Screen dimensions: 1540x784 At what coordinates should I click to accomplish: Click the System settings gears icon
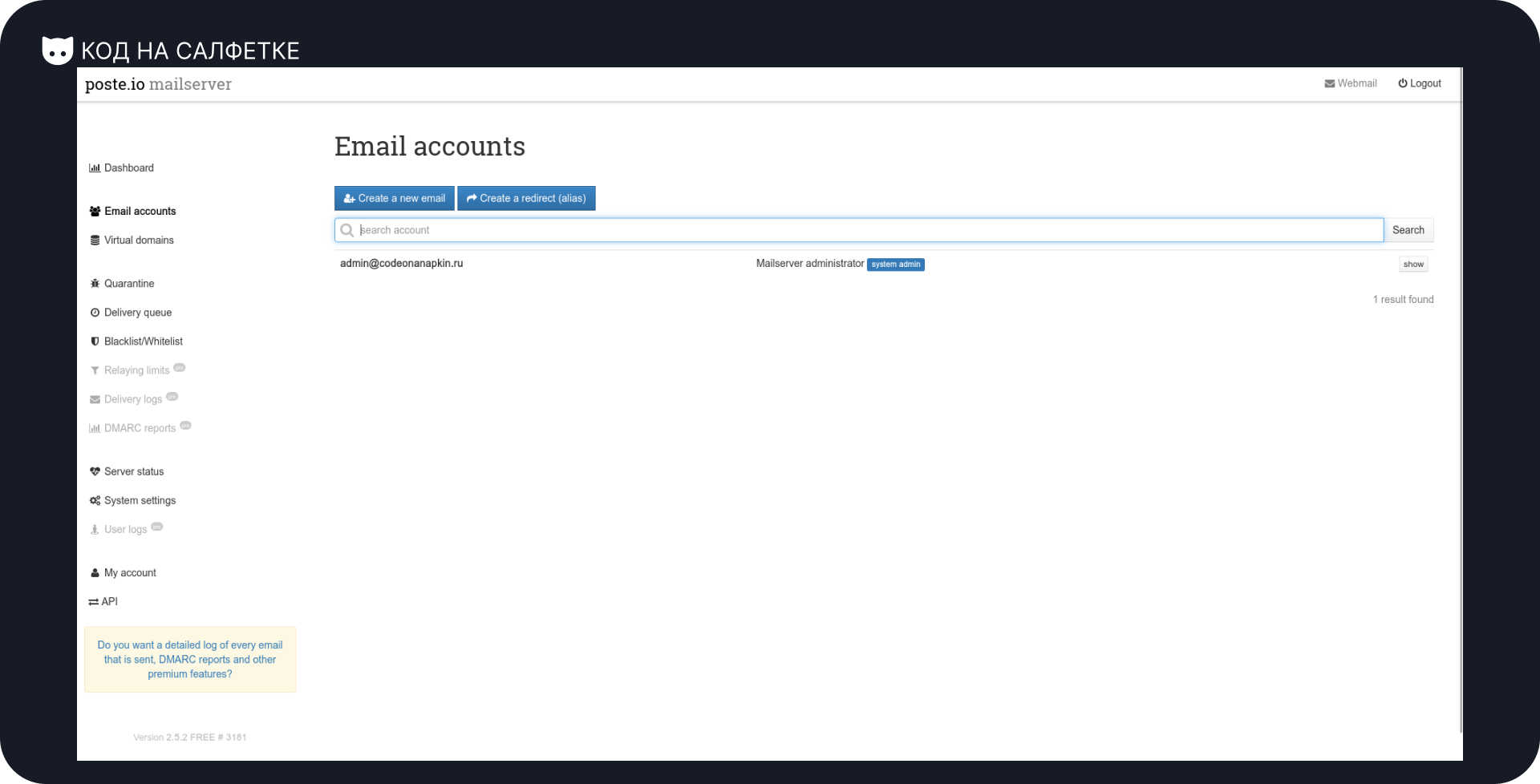[95, 500]
